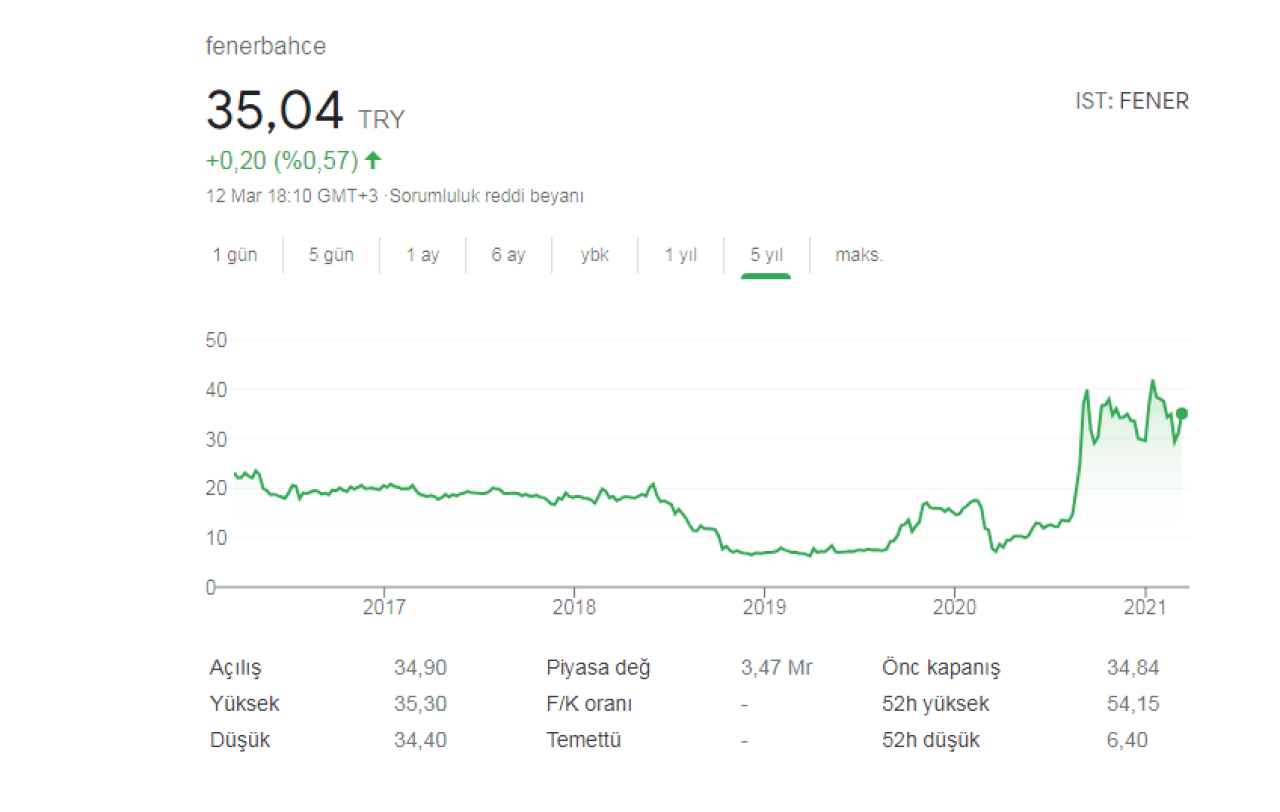
Task: Click the Açılış value 34,90
Action: tap(420, 668)
